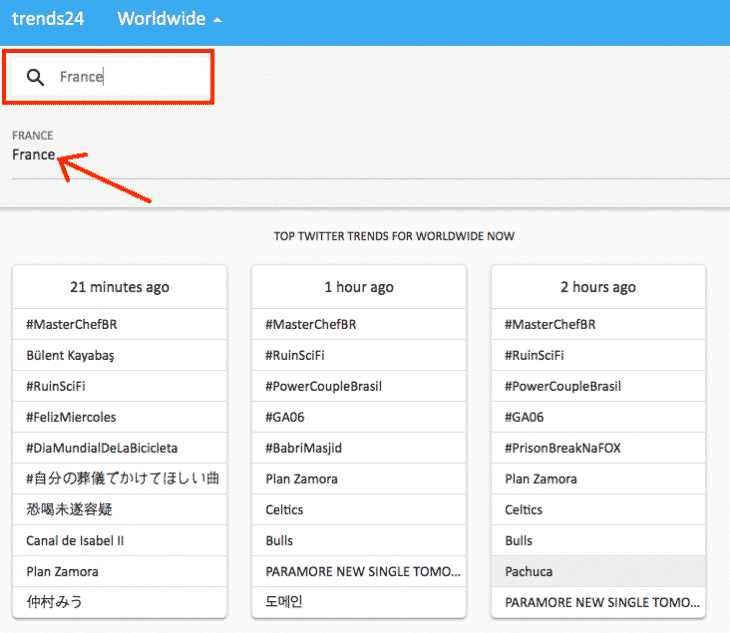Open #PrisonBreakNaFOX trend

point(563,448)
